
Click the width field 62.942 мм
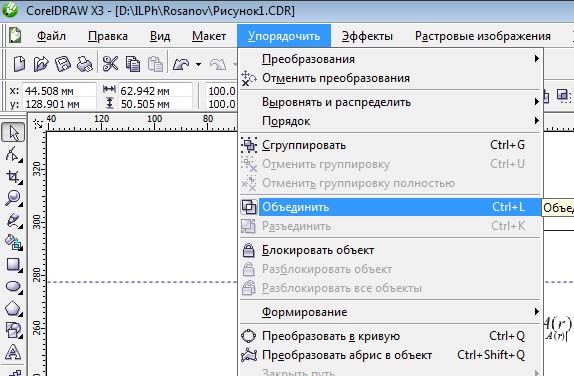(x=156, y=90)
